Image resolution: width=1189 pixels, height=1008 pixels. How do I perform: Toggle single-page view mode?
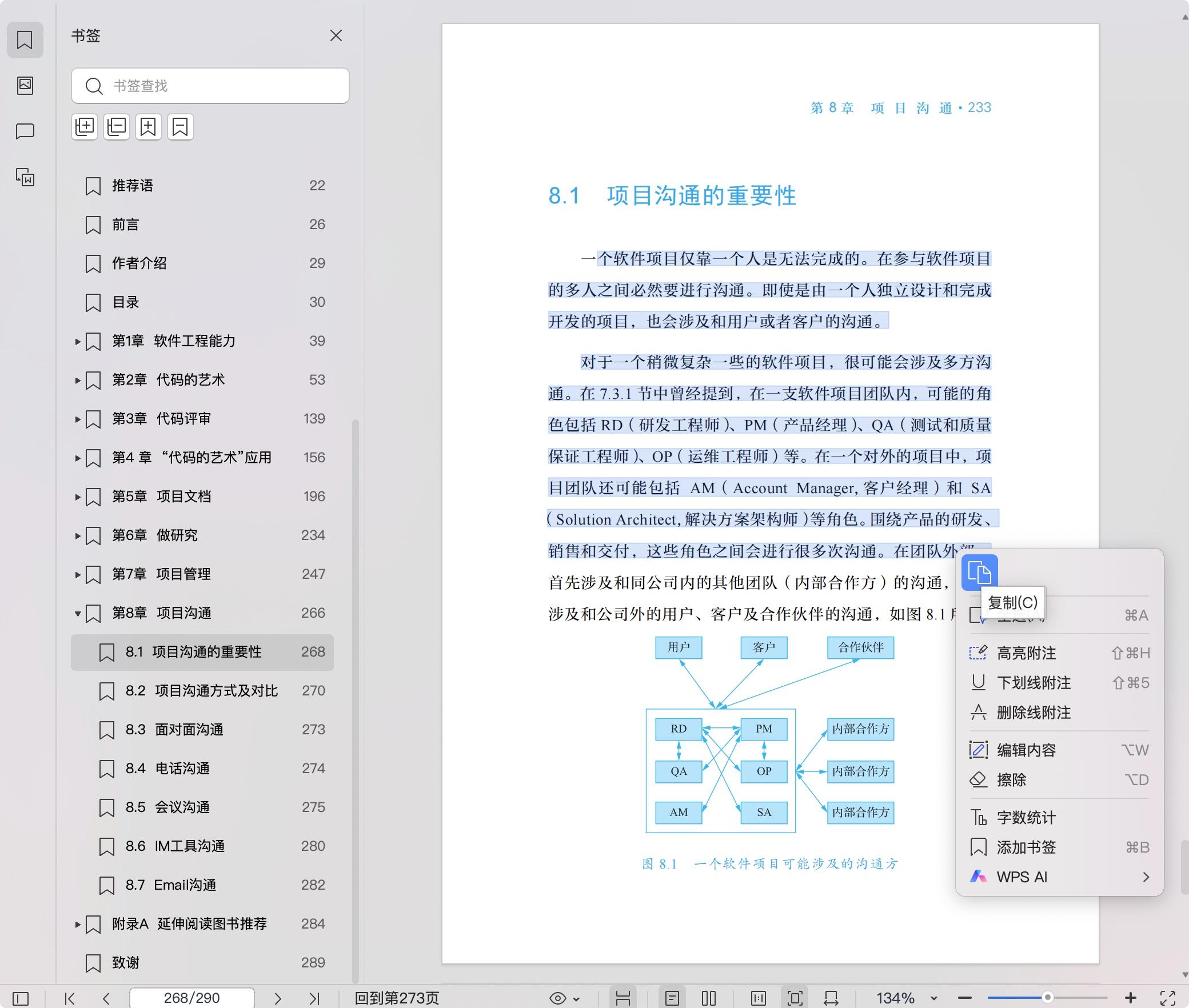tap(672, 998)
